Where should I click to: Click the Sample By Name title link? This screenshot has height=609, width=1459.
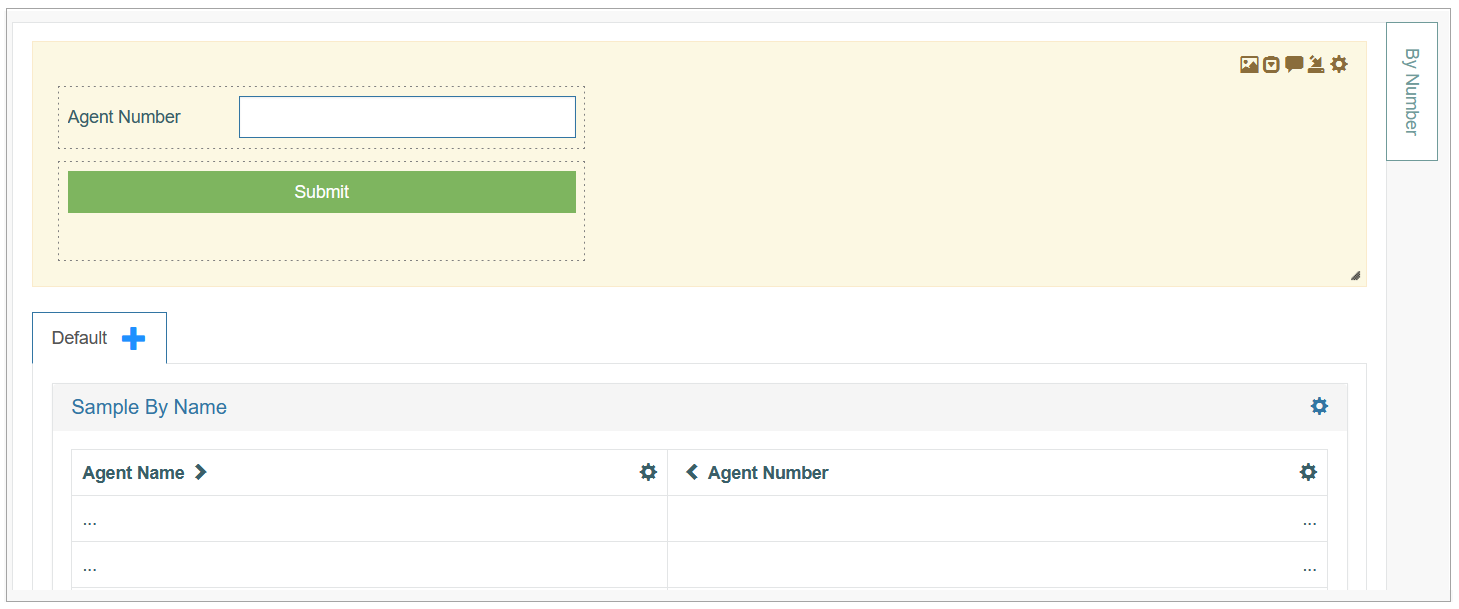click(x=149, y=407)
